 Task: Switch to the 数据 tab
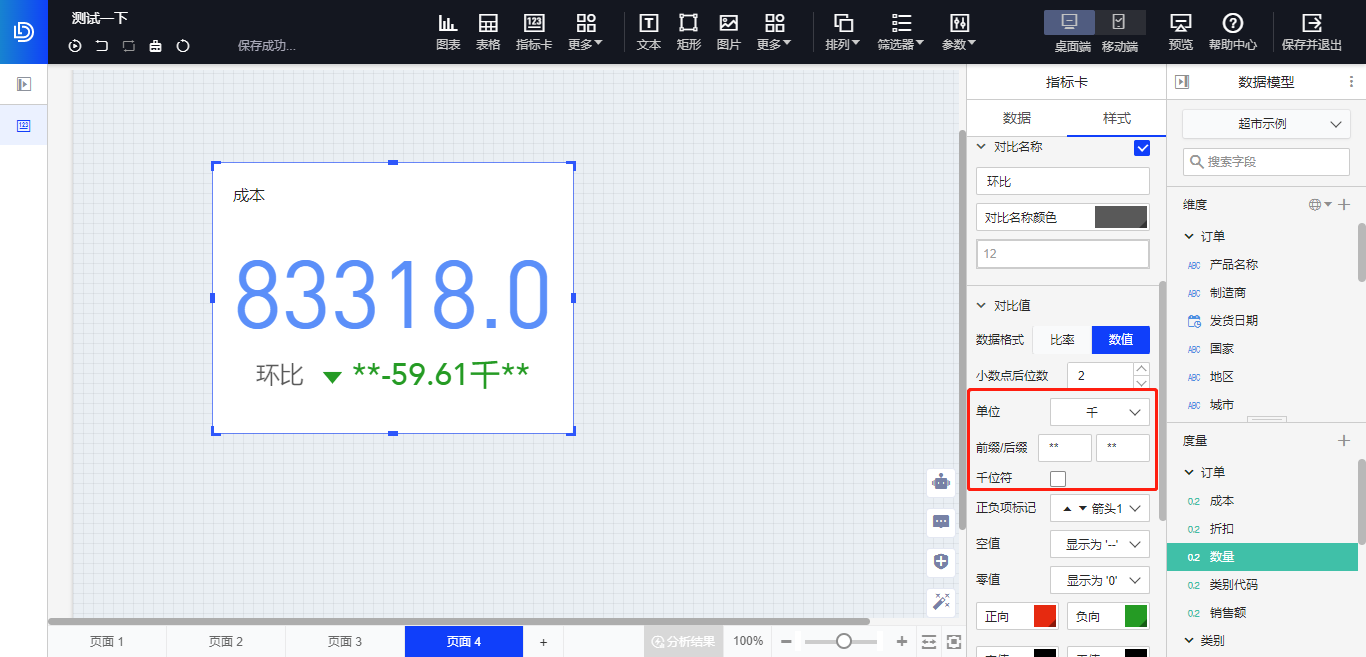pos(1016,118)
